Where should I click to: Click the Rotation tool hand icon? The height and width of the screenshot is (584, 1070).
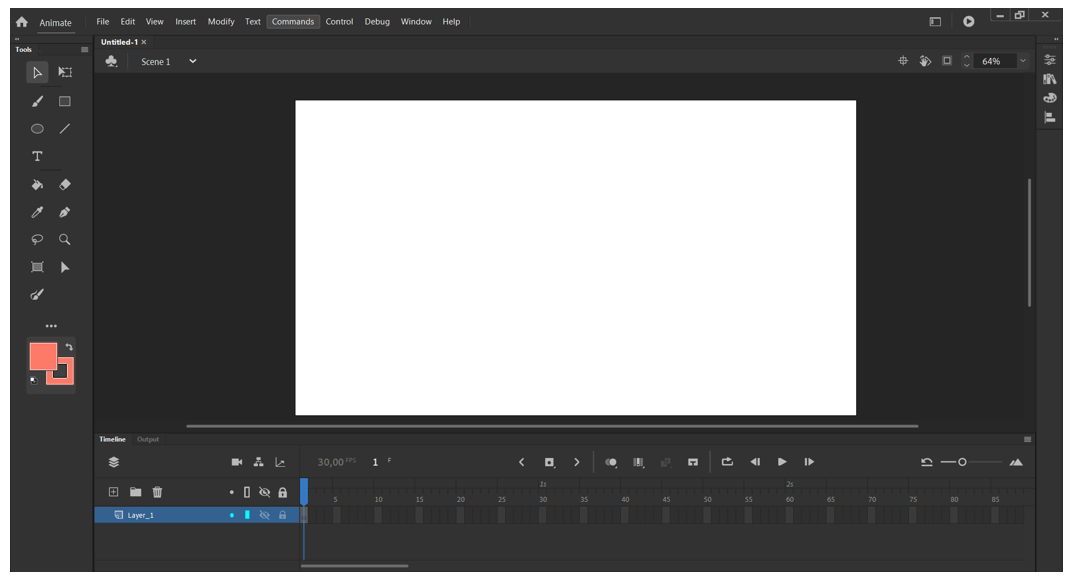click(925, 61)
